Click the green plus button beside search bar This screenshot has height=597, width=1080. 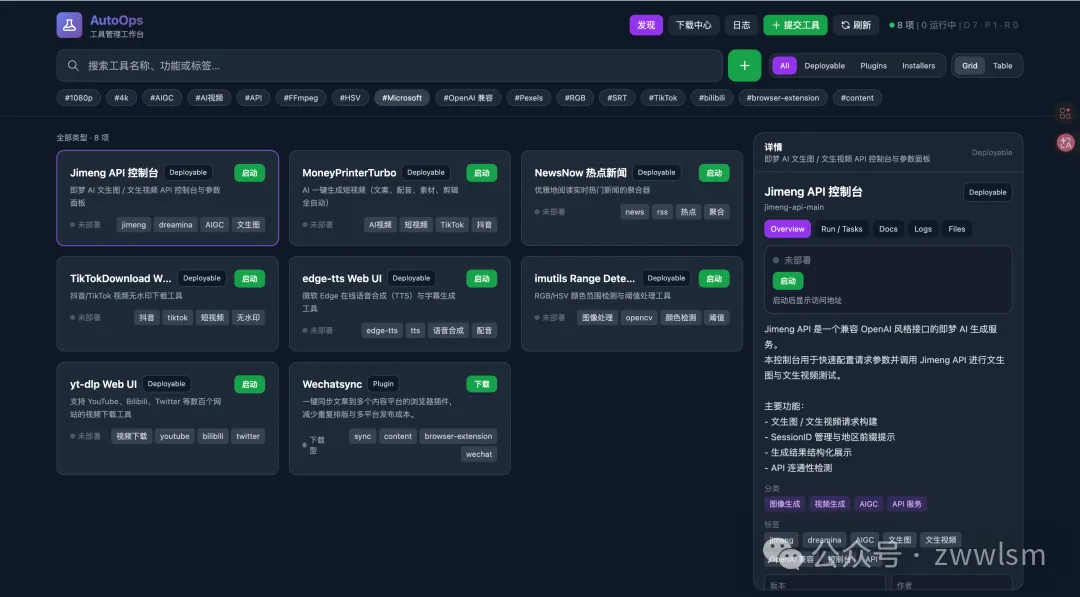pyautogui.click(x=744, y=65)
